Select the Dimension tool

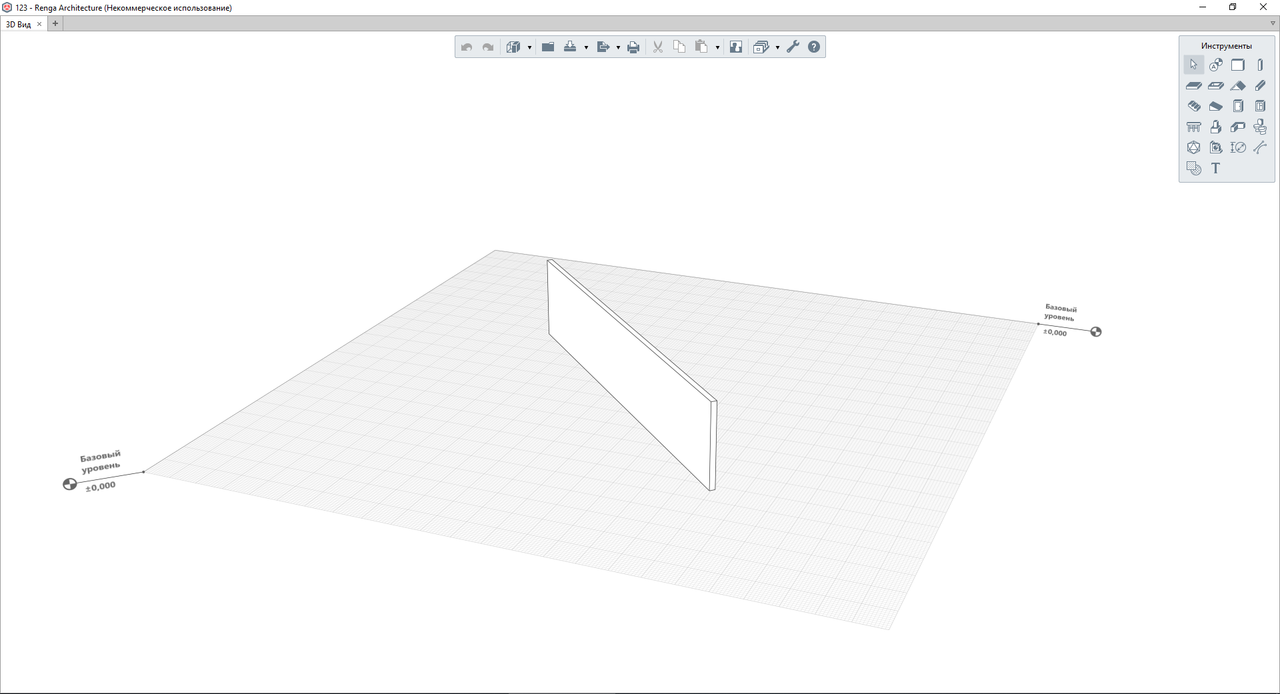[1238, 147]
